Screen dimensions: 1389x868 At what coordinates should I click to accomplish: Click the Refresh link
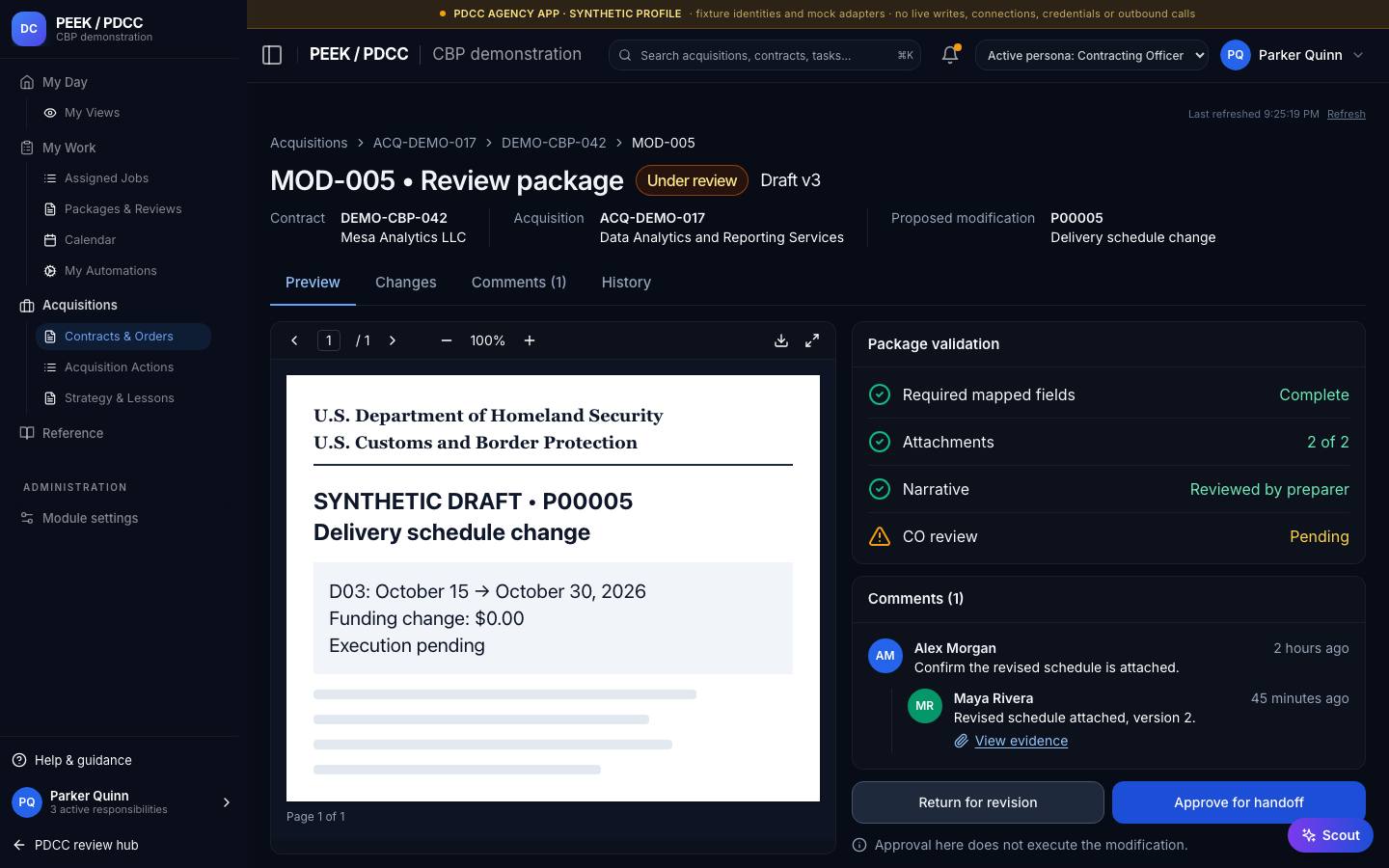pos(1347,114)
